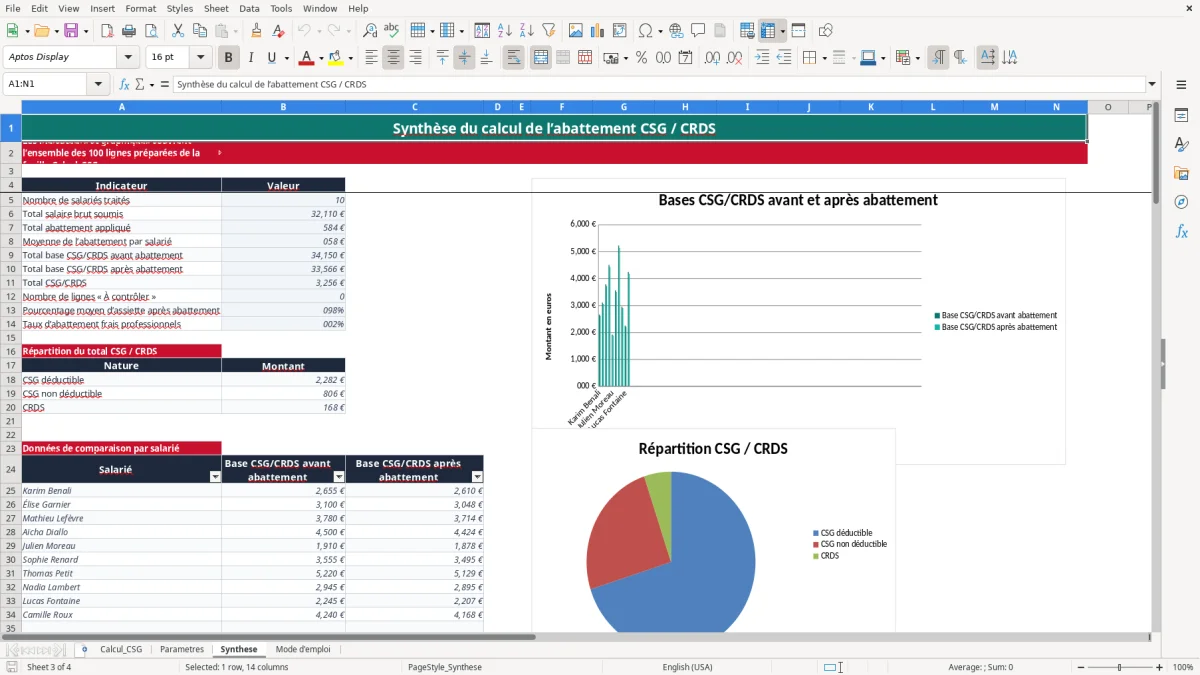Click PageStyle_Synthese in status bar
The width and height of the screenshot is (1200, 675).
(x=445, y=667)
